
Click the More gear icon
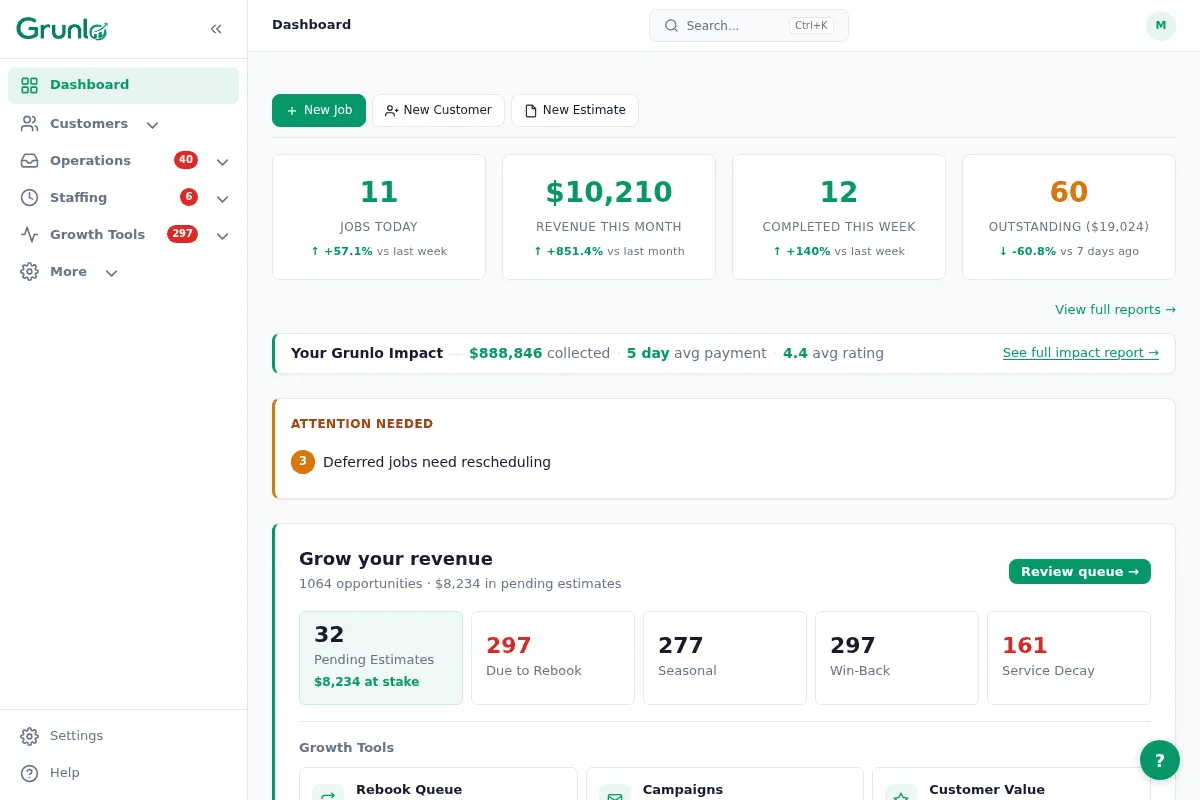[30, 272]
